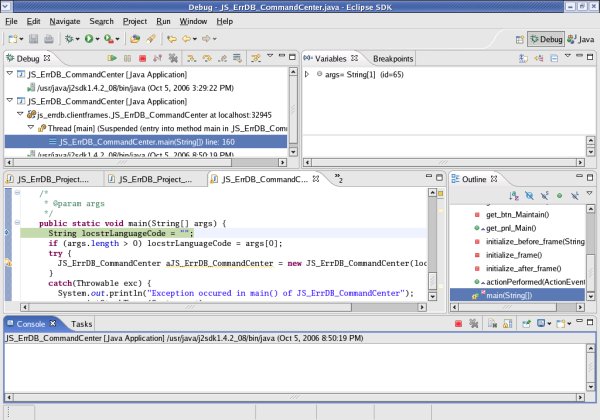
Task: Click the Save icon in main toolbar
Action: (x=34, y=39)
